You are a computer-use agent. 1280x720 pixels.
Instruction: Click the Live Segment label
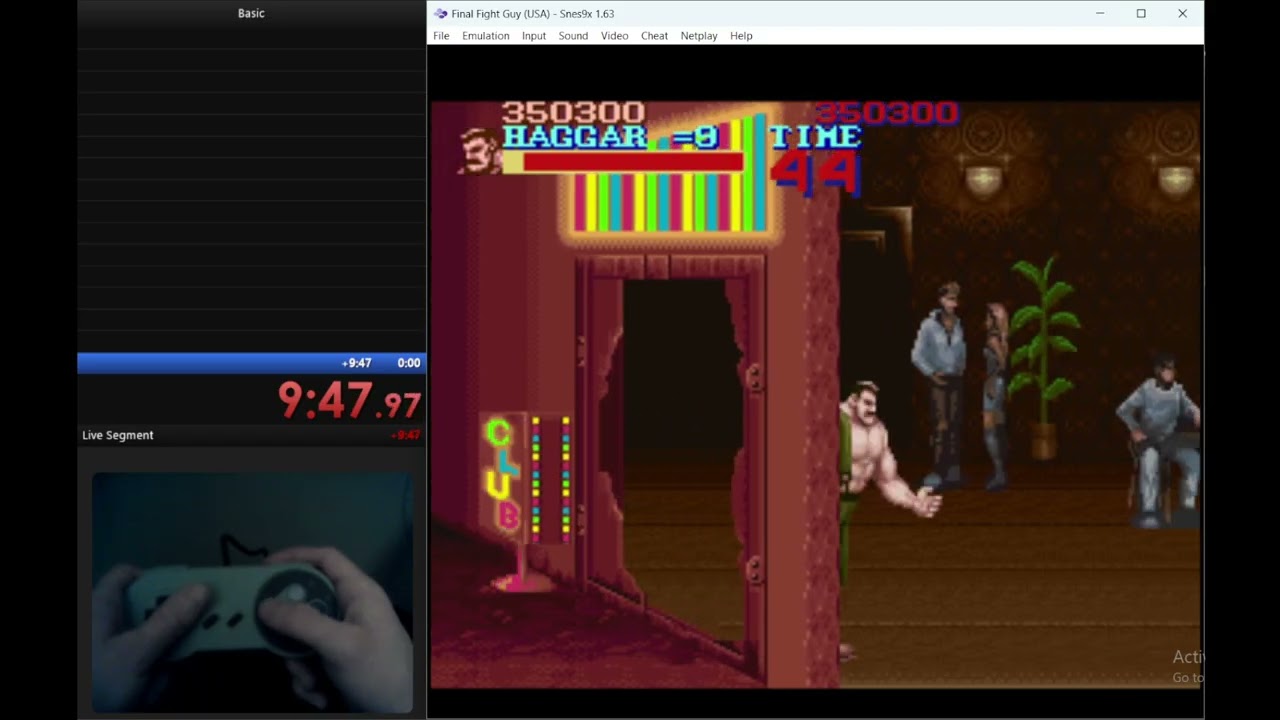pos(118,435)
